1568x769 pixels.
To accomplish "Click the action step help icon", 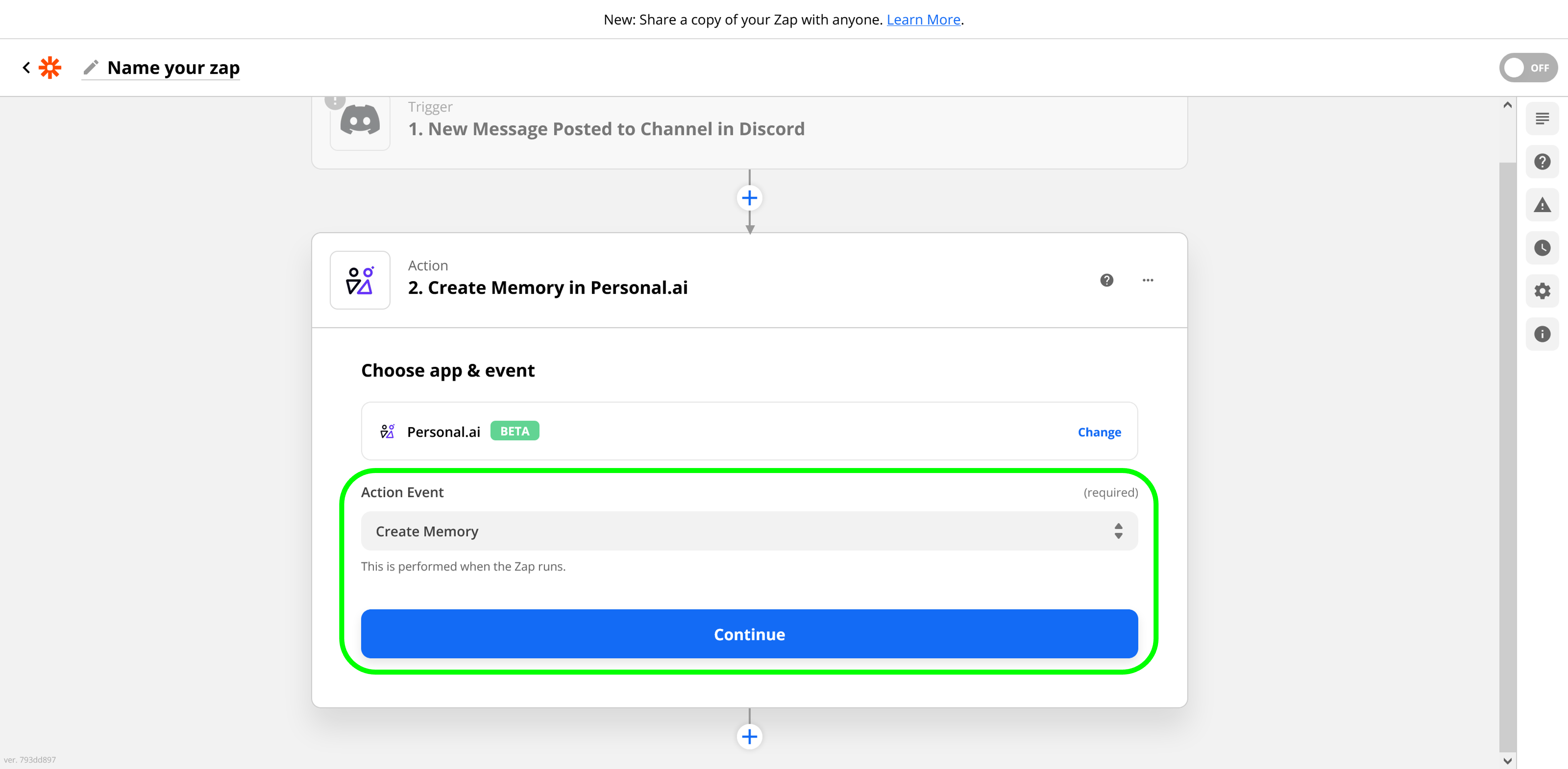I will pyautogui.click(x=1107, y=280).
